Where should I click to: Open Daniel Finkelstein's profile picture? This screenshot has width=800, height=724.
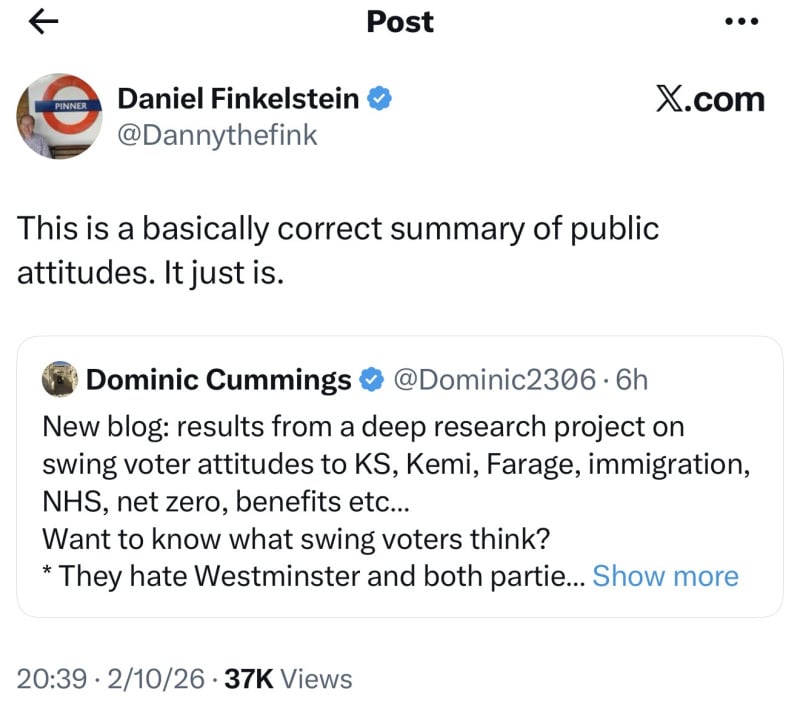tap(58, 115)
